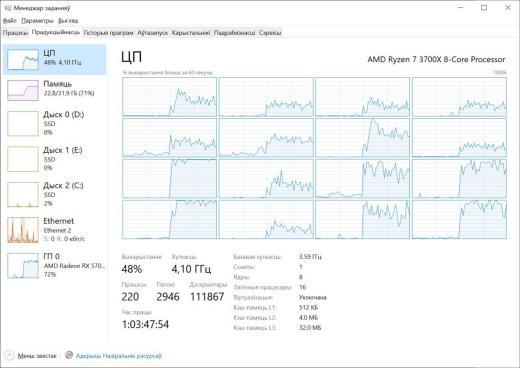Switch to the Працэсы tab
Image resolution: width=520 pixels, height=368 pixels.
pyautogui.click(x=15, y=33)
